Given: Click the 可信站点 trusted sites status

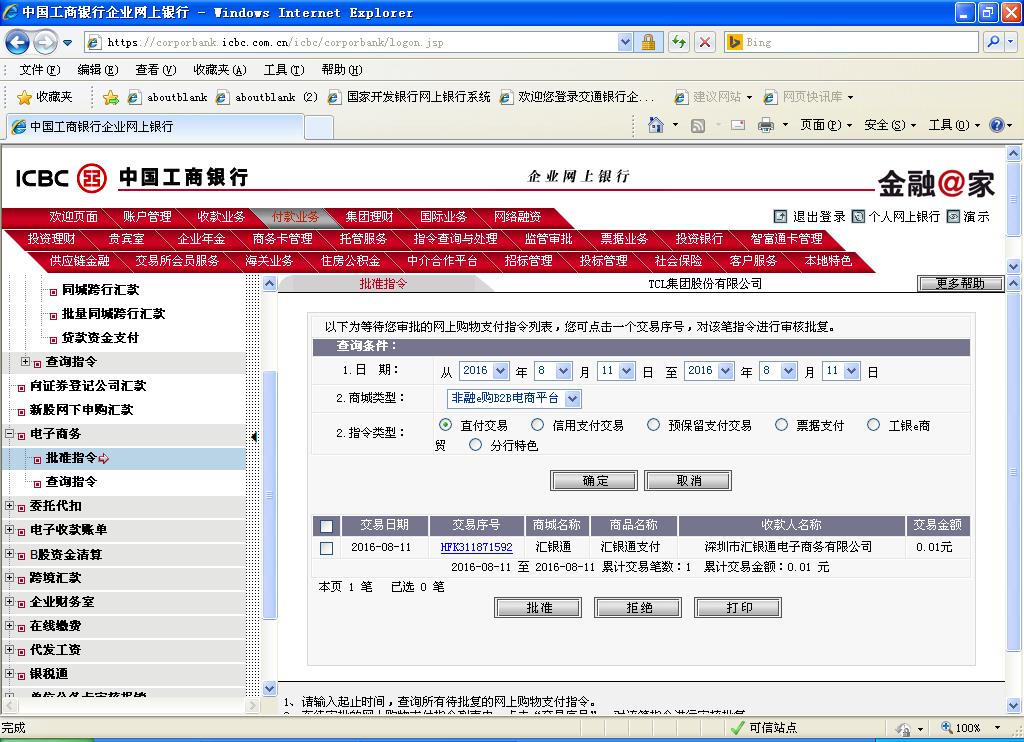Looking at the screenshot, I should 763,728.
